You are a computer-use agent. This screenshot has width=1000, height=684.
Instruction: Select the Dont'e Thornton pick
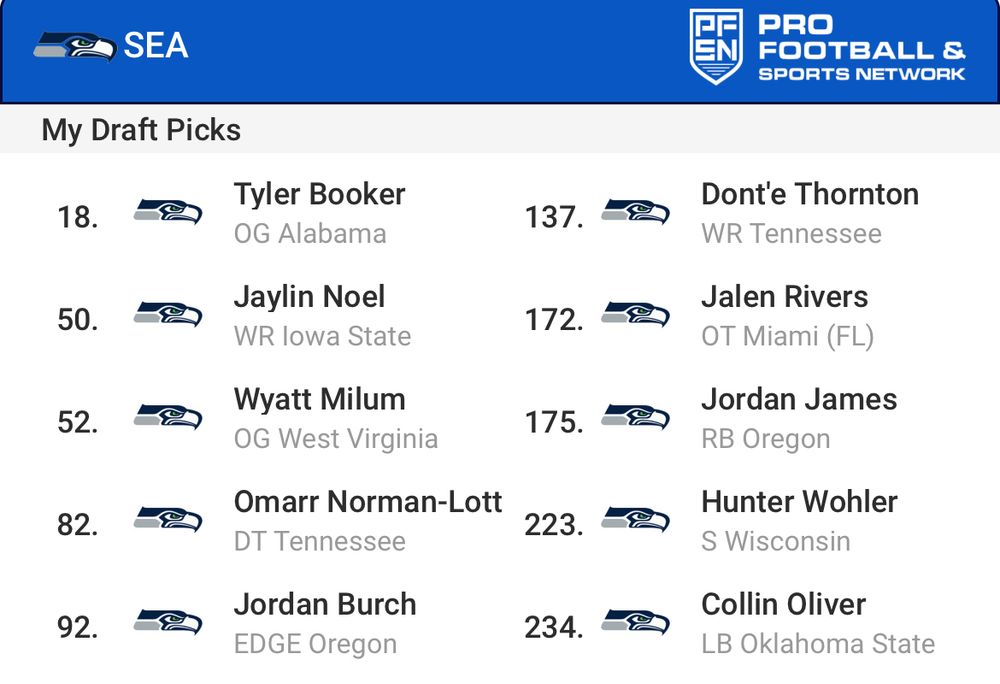point(810,194)
